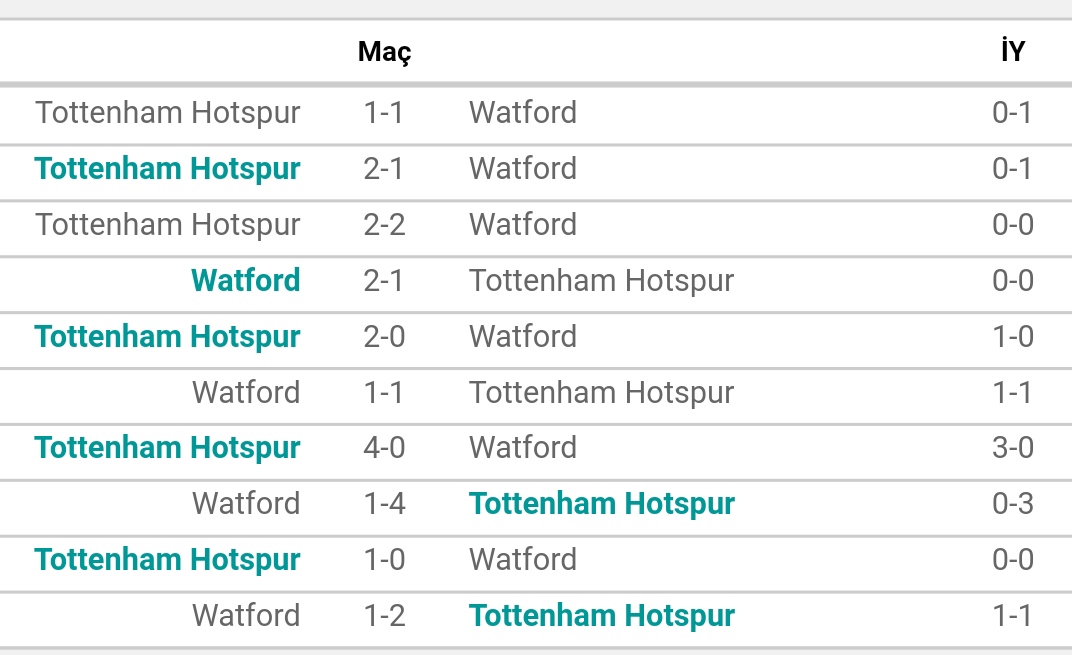The width and height of the screenshot is (1072, 655).
Task: Open the Tottenham Hotspur 2-0 result
Action: [384, 337]
